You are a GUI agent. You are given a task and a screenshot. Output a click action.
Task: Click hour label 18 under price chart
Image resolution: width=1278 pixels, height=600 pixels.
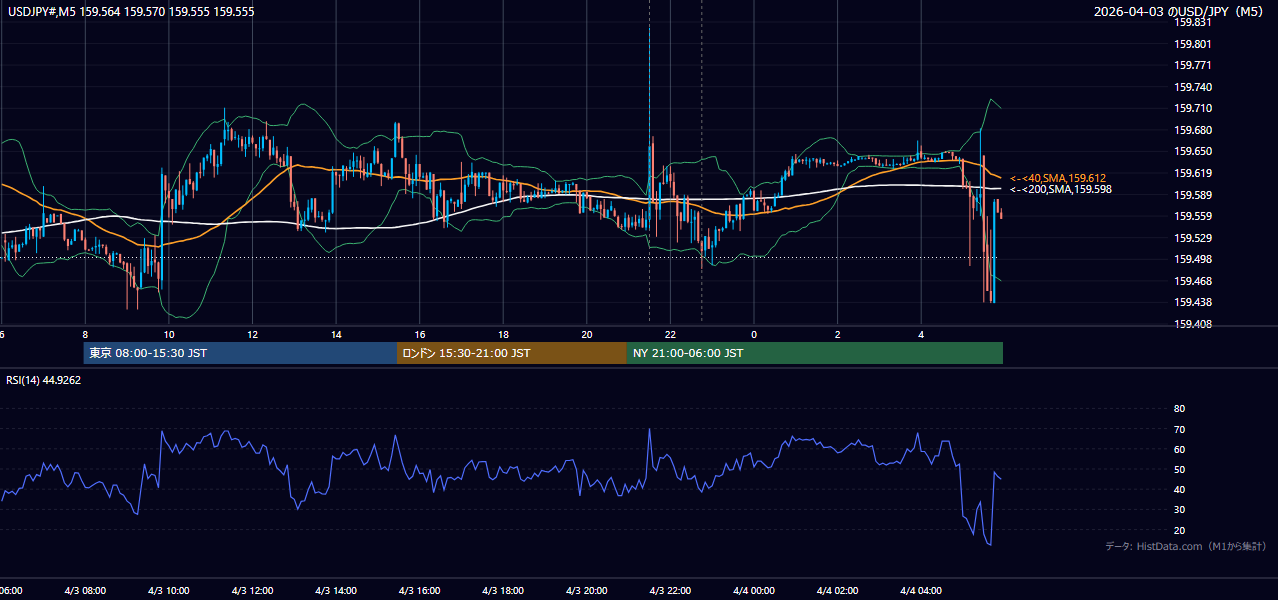pos(504,334)
